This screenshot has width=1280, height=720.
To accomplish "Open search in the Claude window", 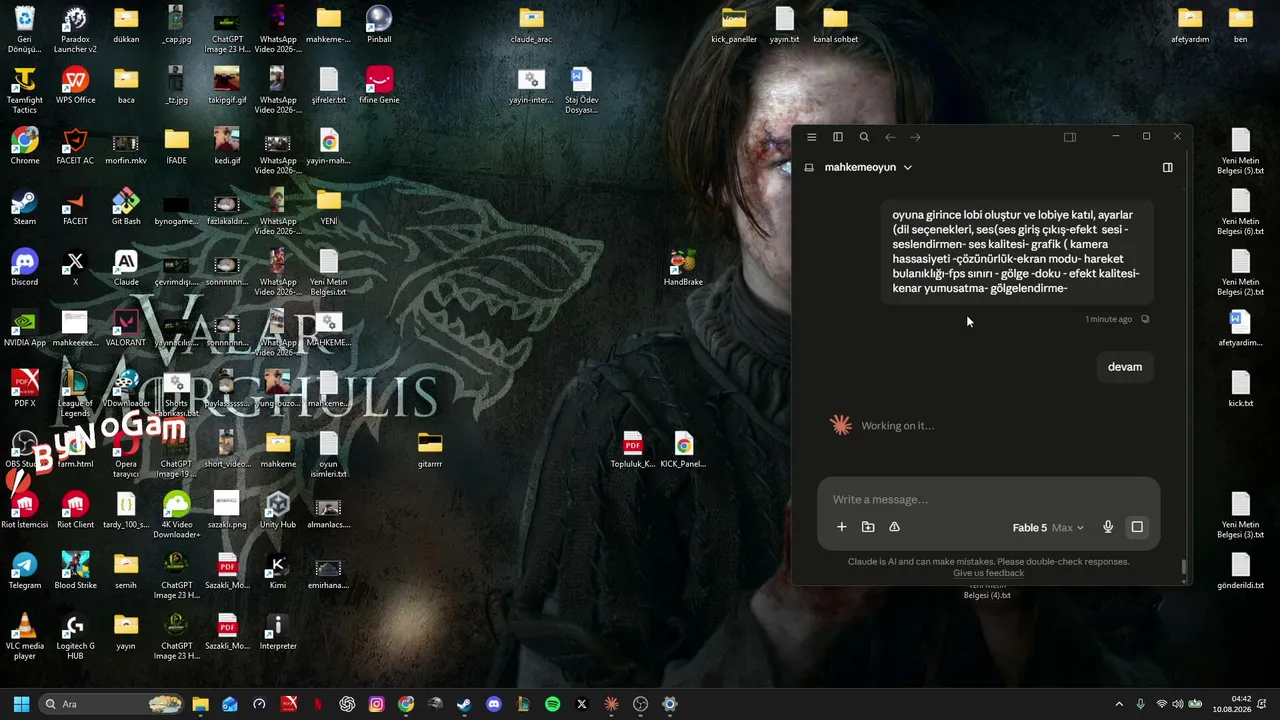I will (864, 137).
